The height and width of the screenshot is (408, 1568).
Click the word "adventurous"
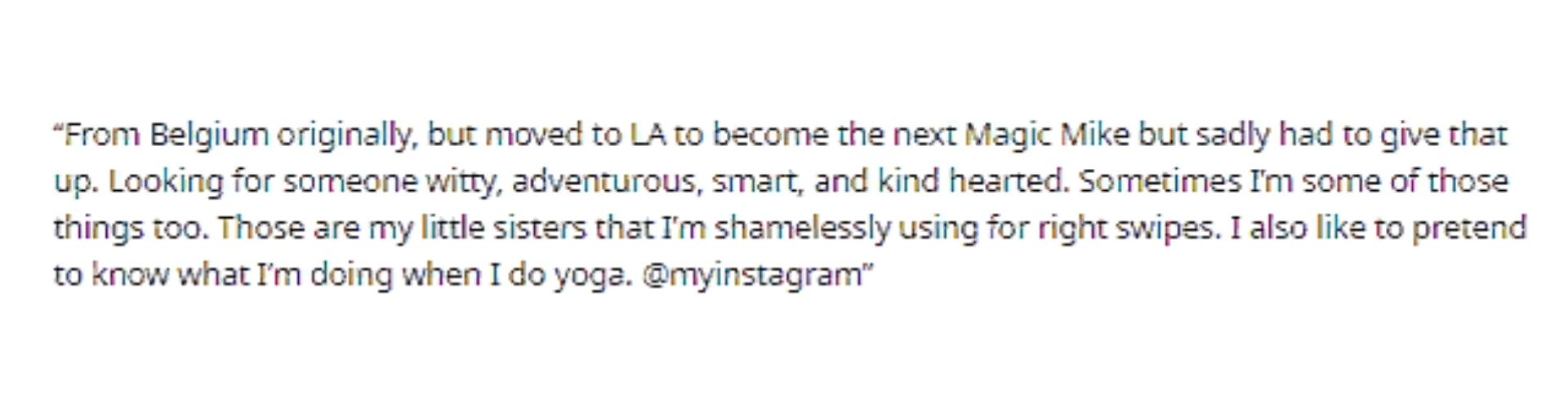[606, 181]
